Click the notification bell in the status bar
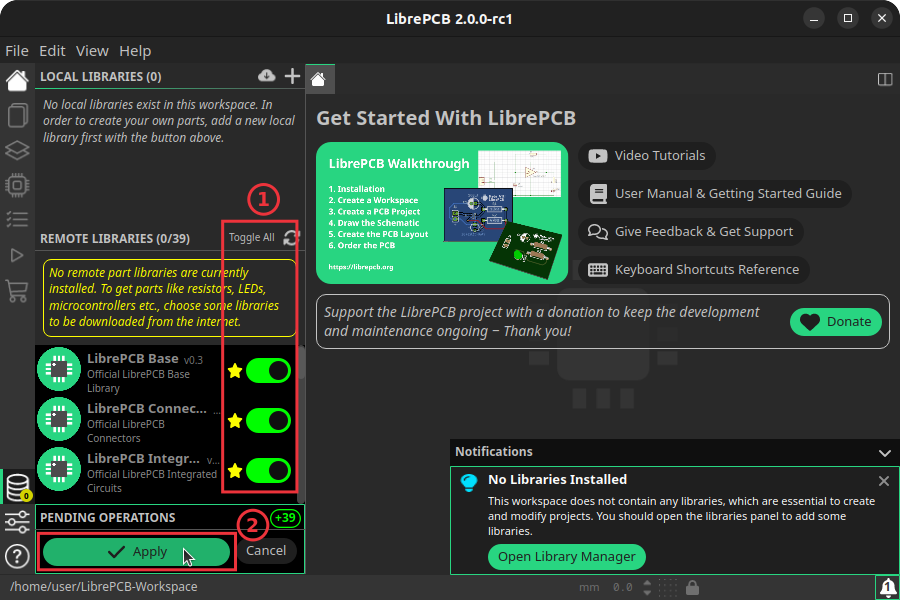 (887, 587)
